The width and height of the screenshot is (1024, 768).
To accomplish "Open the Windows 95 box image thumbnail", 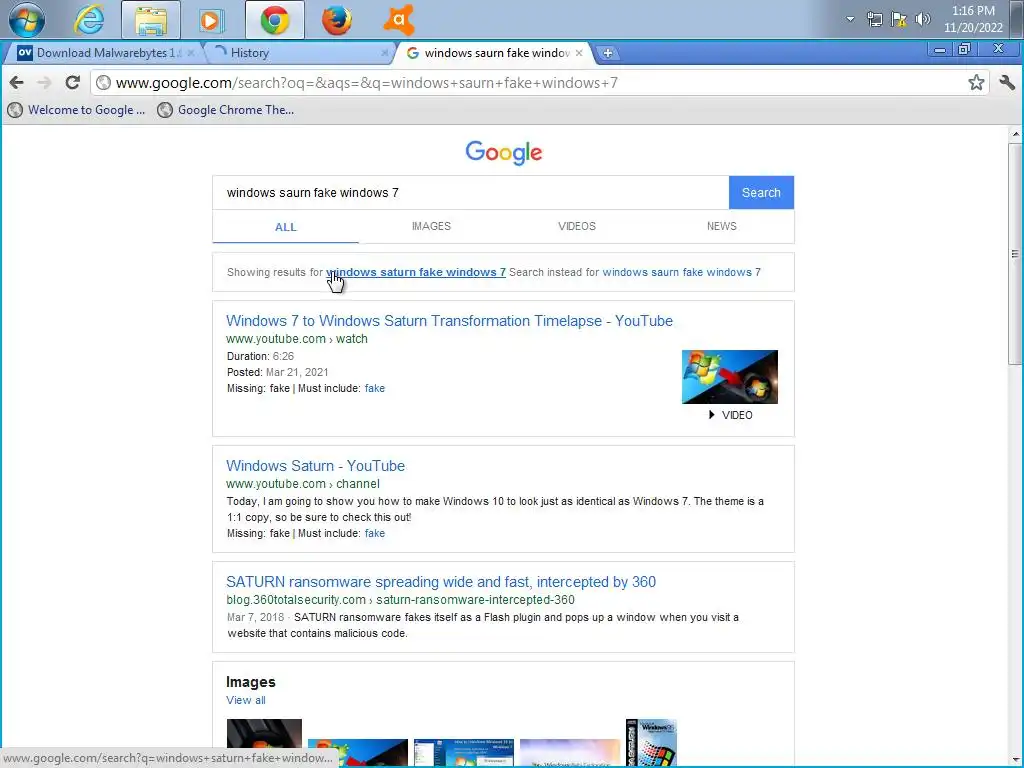I will (x=651, y=743).
